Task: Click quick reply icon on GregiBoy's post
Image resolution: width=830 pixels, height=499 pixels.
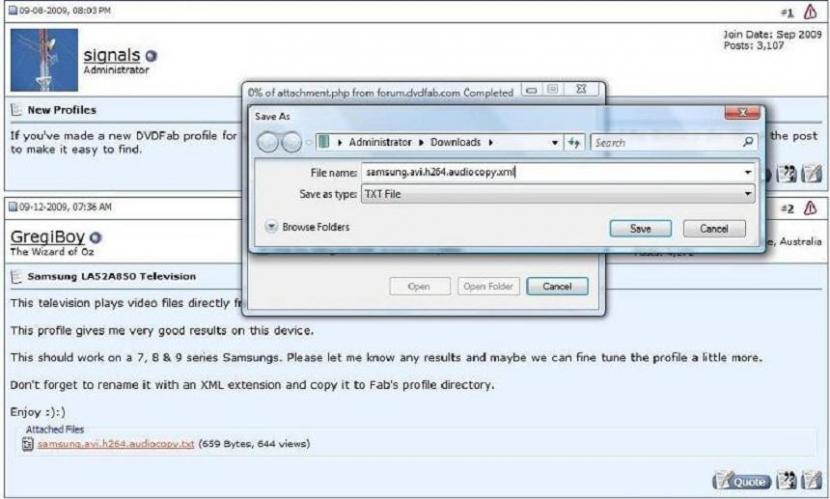Action: point(811,480)
